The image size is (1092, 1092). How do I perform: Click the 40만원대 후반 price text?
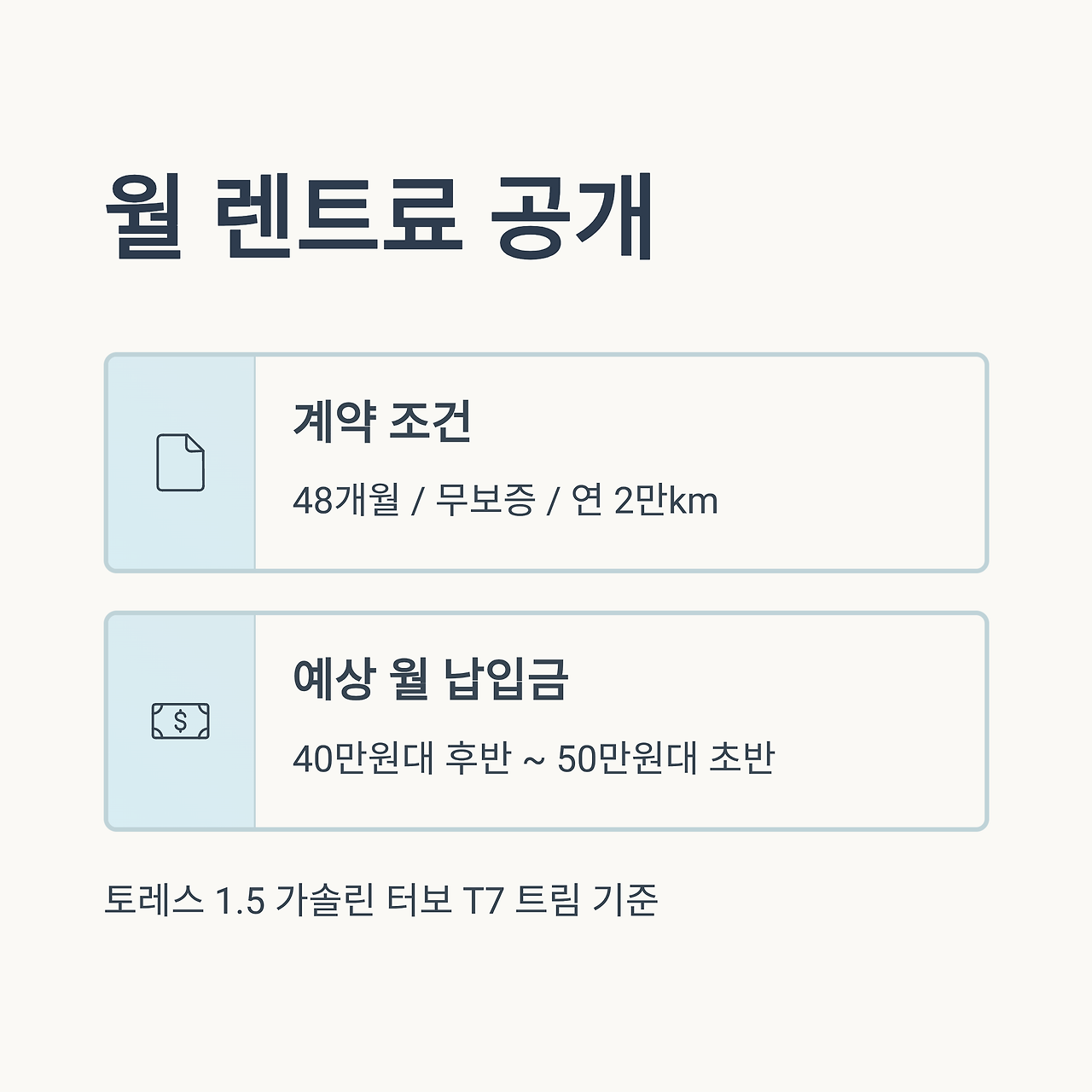(x=401, y=758)
